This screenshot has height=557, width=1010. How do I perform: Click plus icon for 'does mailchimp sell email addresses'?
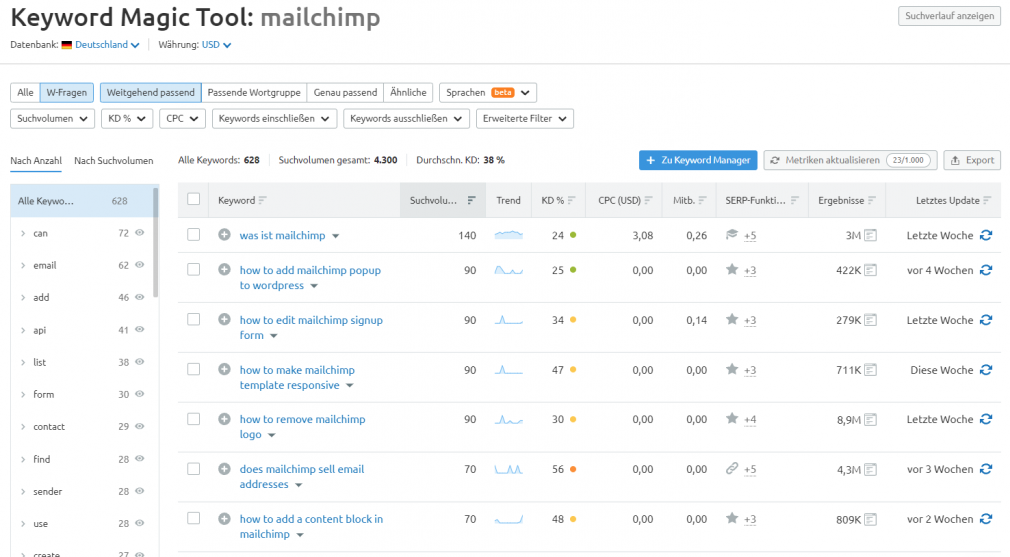(224, 469)
